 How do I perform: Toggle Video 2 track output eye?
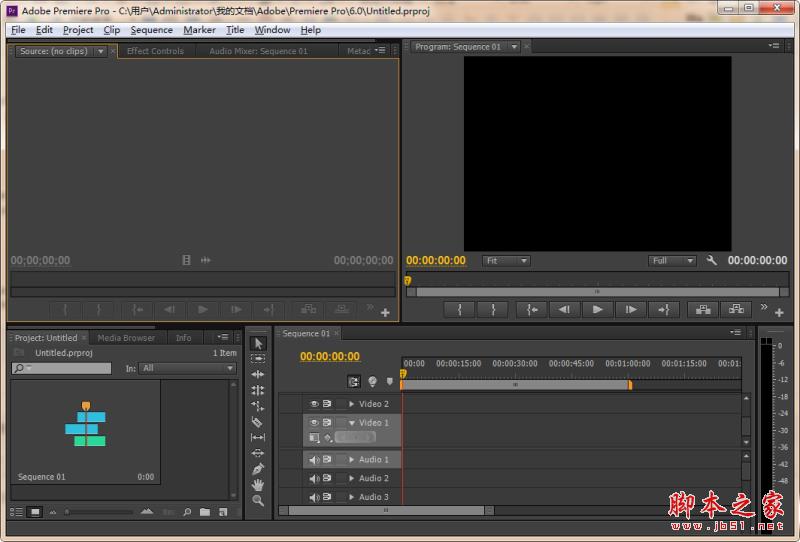[x=314, y=404]
